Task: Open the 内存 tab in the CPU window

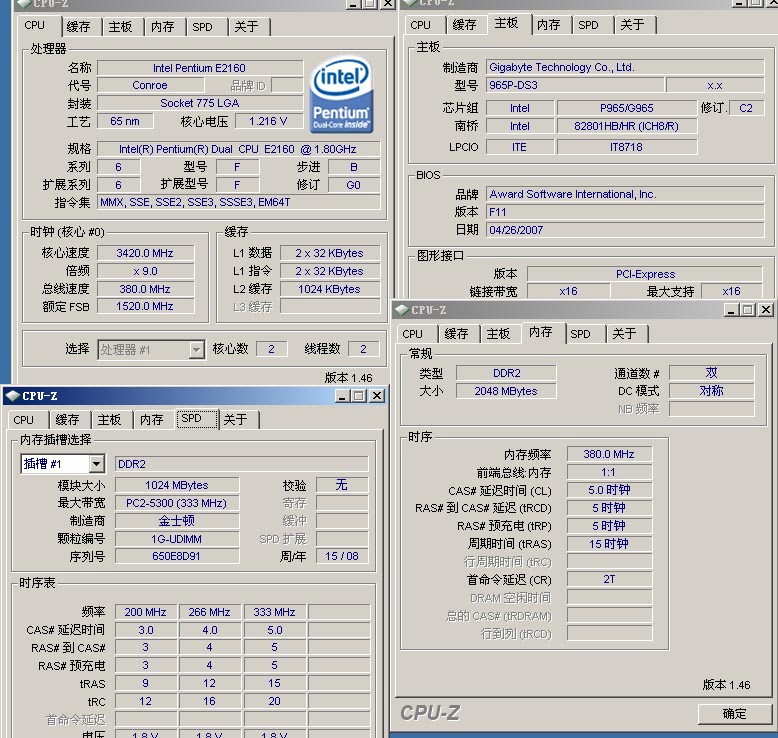Action: tap(163, 26)
